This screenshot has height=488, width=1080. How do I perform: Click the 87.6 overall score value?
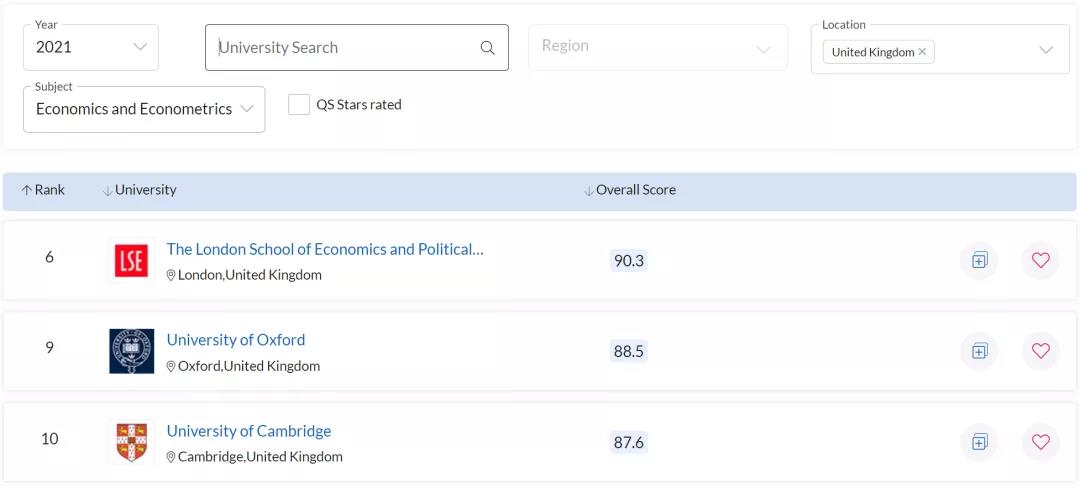click(628, 442)
